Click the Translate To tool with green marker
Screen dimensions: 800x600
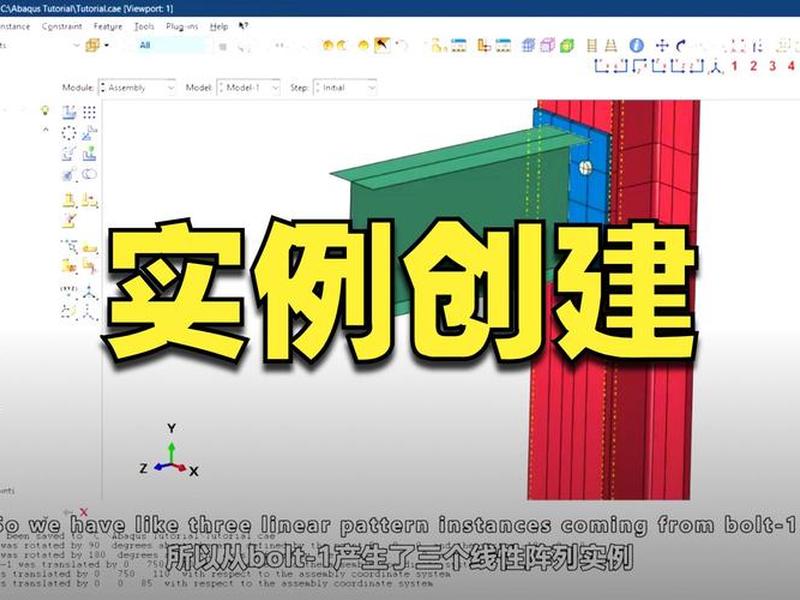90,153
